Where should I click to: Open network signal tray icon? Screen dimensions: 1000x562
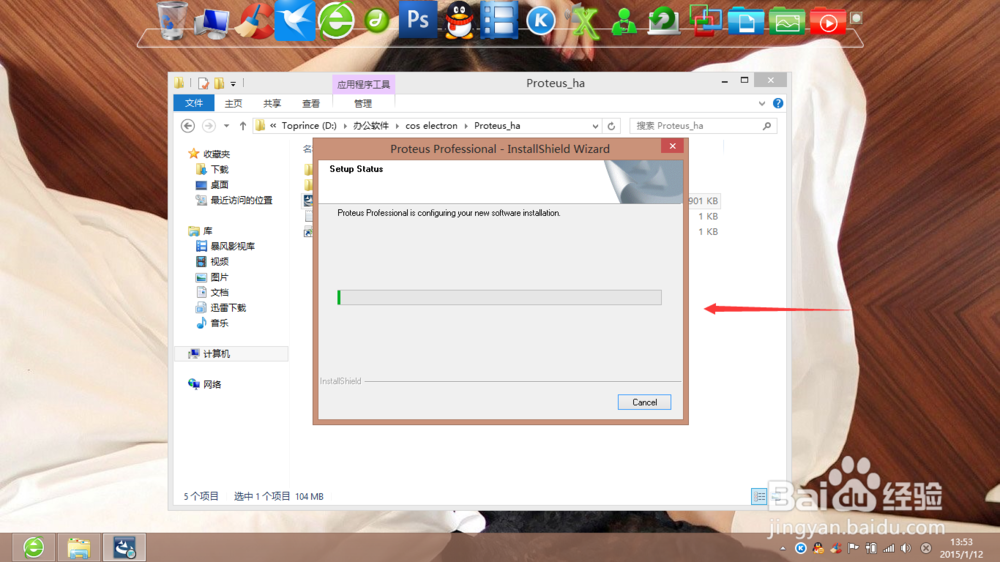888,548
